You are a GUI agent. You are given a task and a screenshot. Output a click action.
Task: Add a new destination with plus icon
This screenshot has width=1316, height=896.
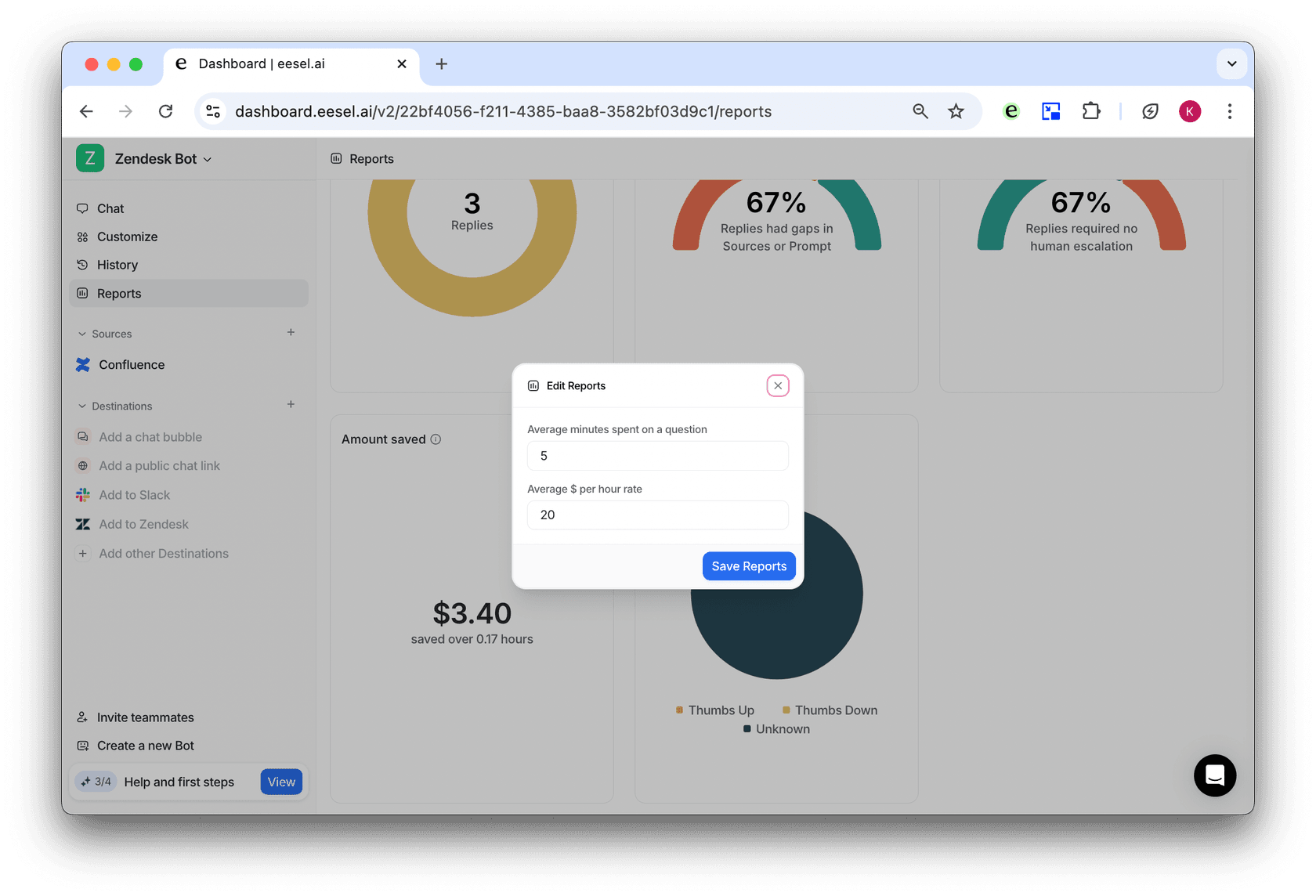(x=291, y=405)
